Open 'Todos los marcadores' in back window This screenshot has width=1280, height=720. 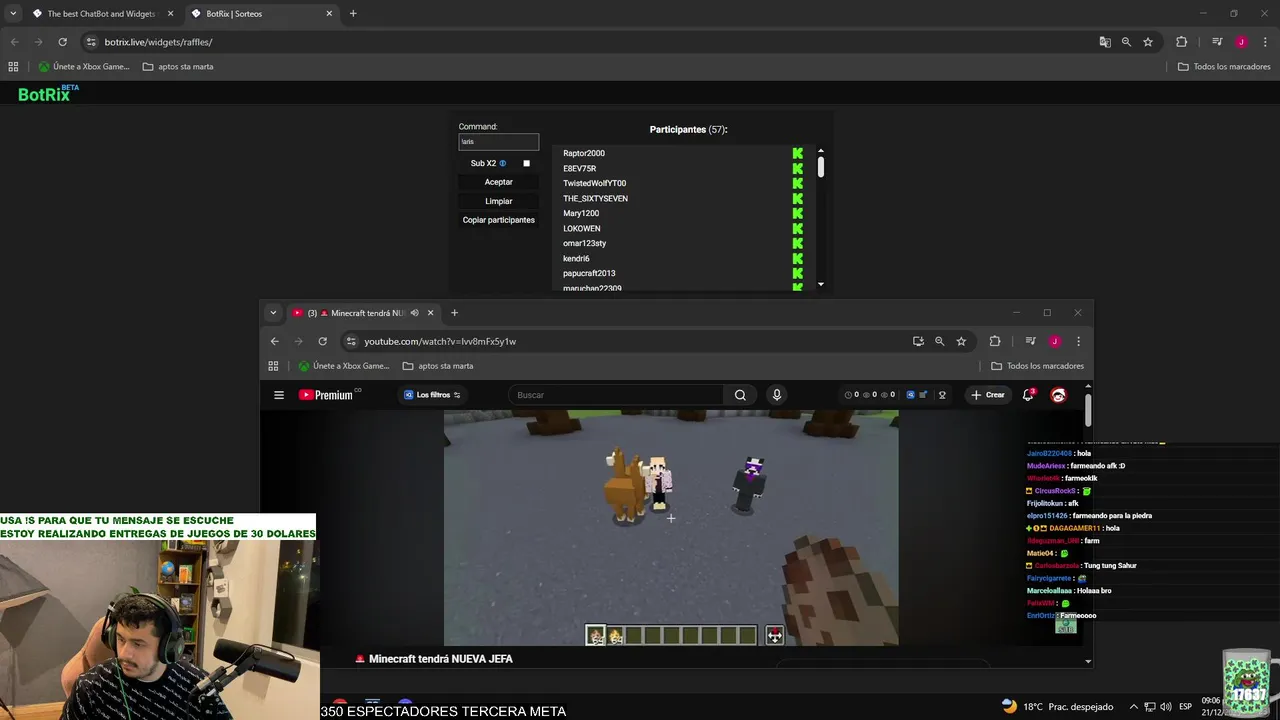coord(1224,67)
